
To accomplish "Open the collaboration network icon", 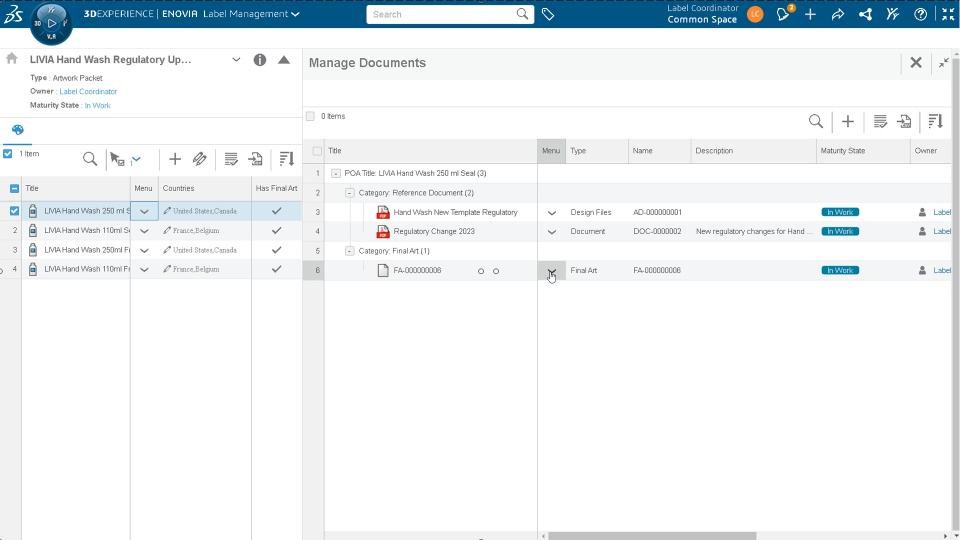I will coord(865,14).
